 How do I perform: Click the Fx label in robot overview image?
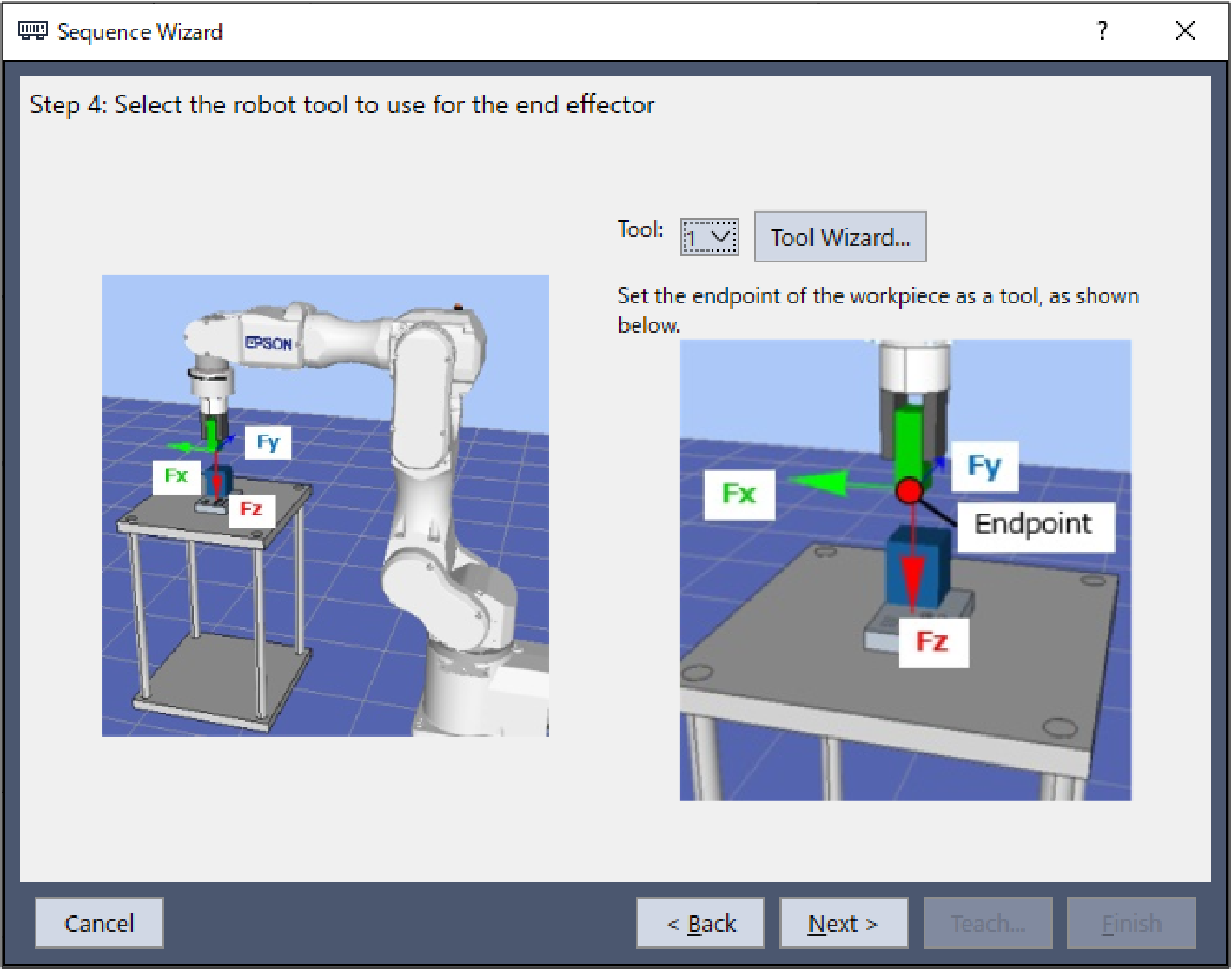pos(176,475)
